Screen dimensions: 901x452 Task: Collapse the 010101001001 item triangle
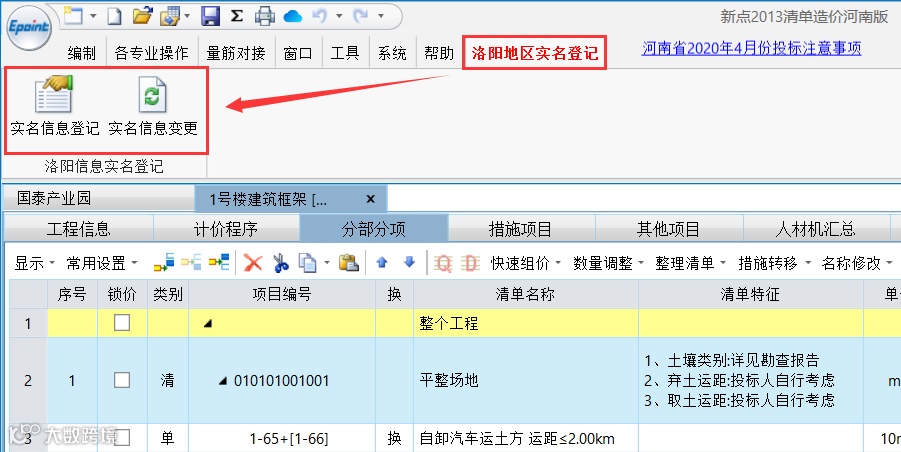pyautogui.click(x=223, y=381)
